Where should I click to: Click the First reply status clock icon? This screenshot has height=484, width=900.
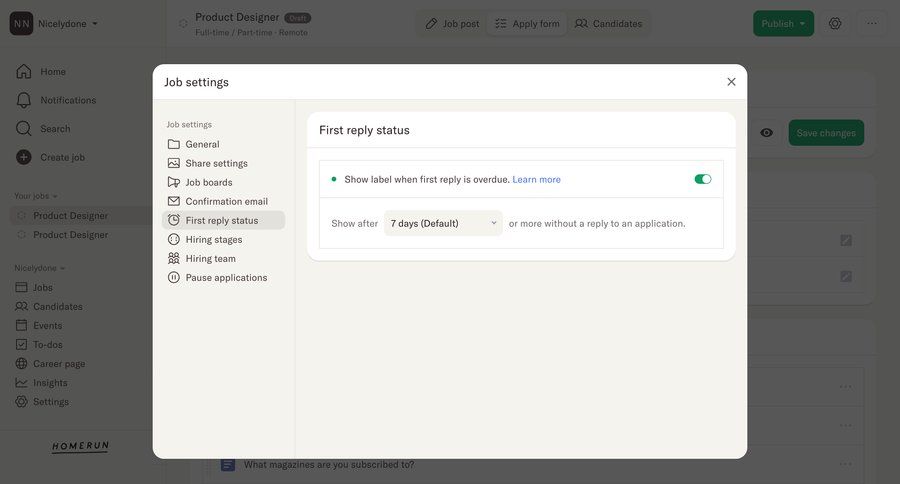coord(173,220)
